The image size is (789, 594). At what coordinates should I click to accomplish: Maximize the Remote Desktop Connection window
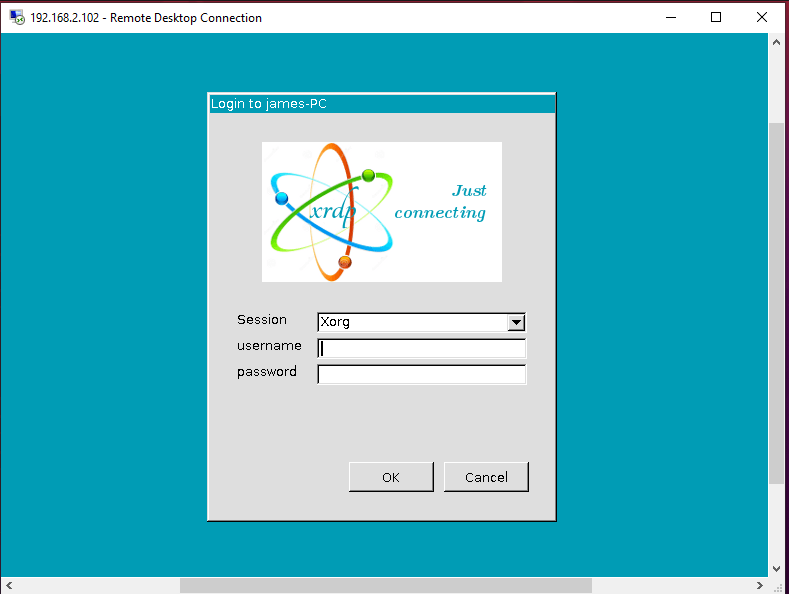[x=716, y=17]
